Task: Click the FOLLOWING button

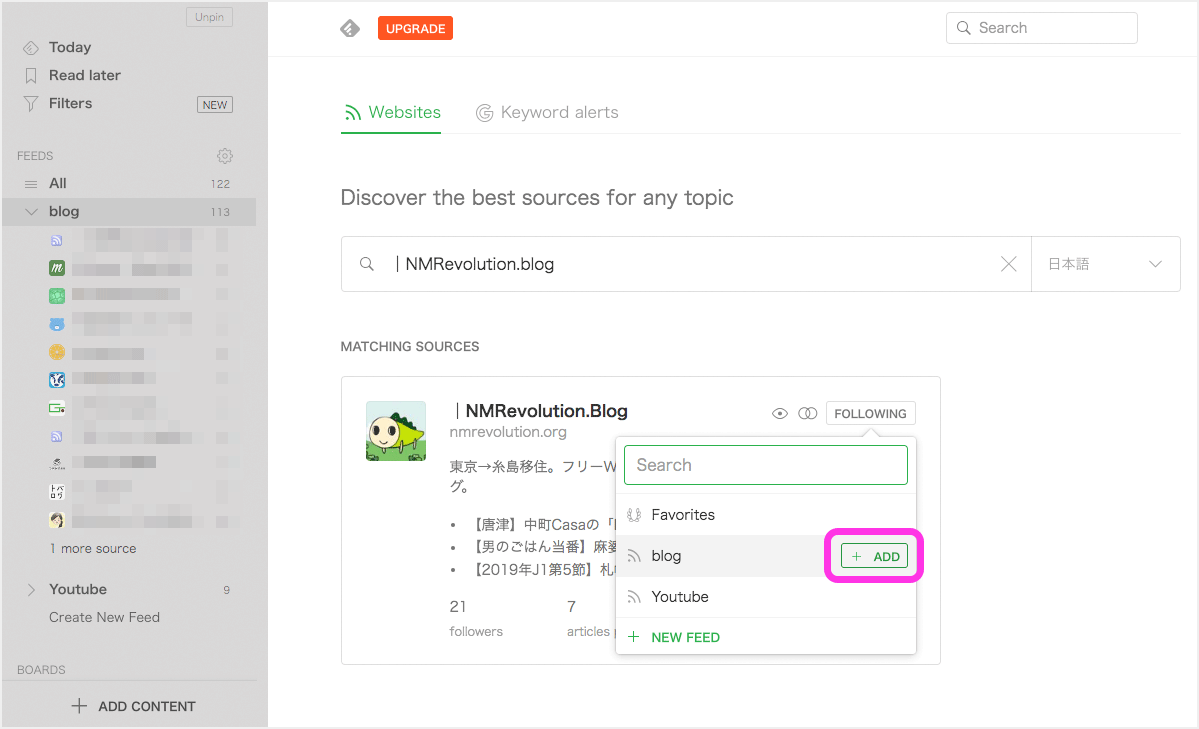Action: coord(870,414)
